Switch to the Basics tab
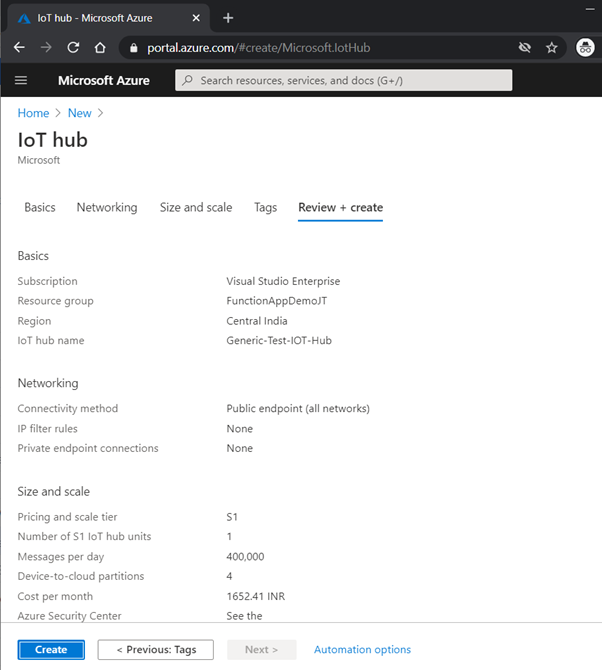602x670 pixels. (40, 208)
